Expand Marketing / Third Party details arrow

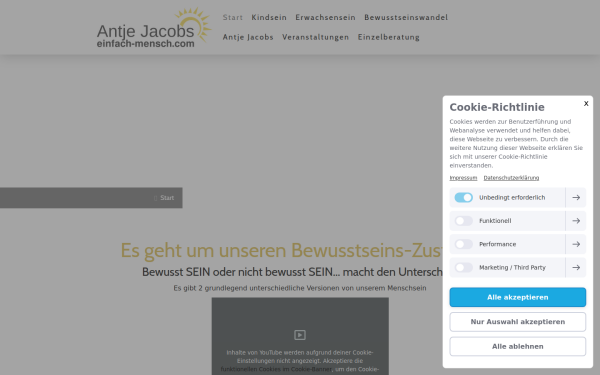pyautogui.click(x=576, y=267)
